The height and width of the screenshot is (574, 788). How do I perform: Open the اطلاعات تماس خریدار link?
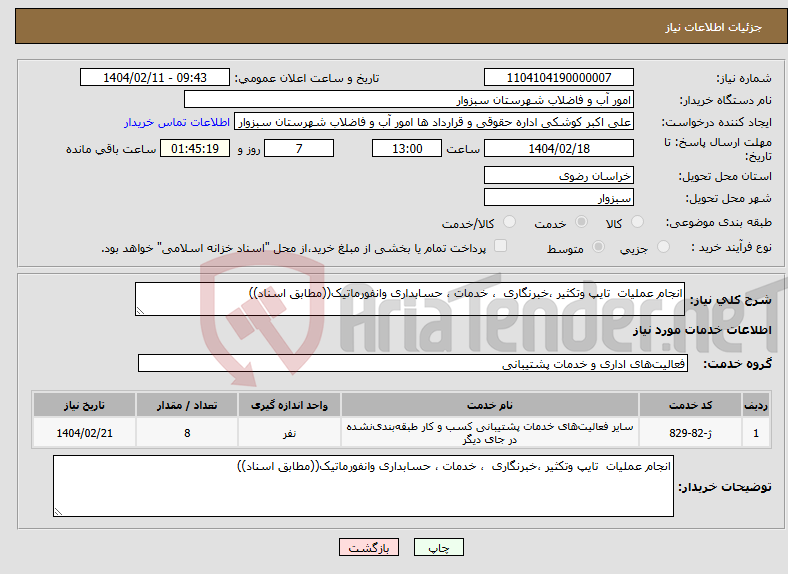point(177,122)
